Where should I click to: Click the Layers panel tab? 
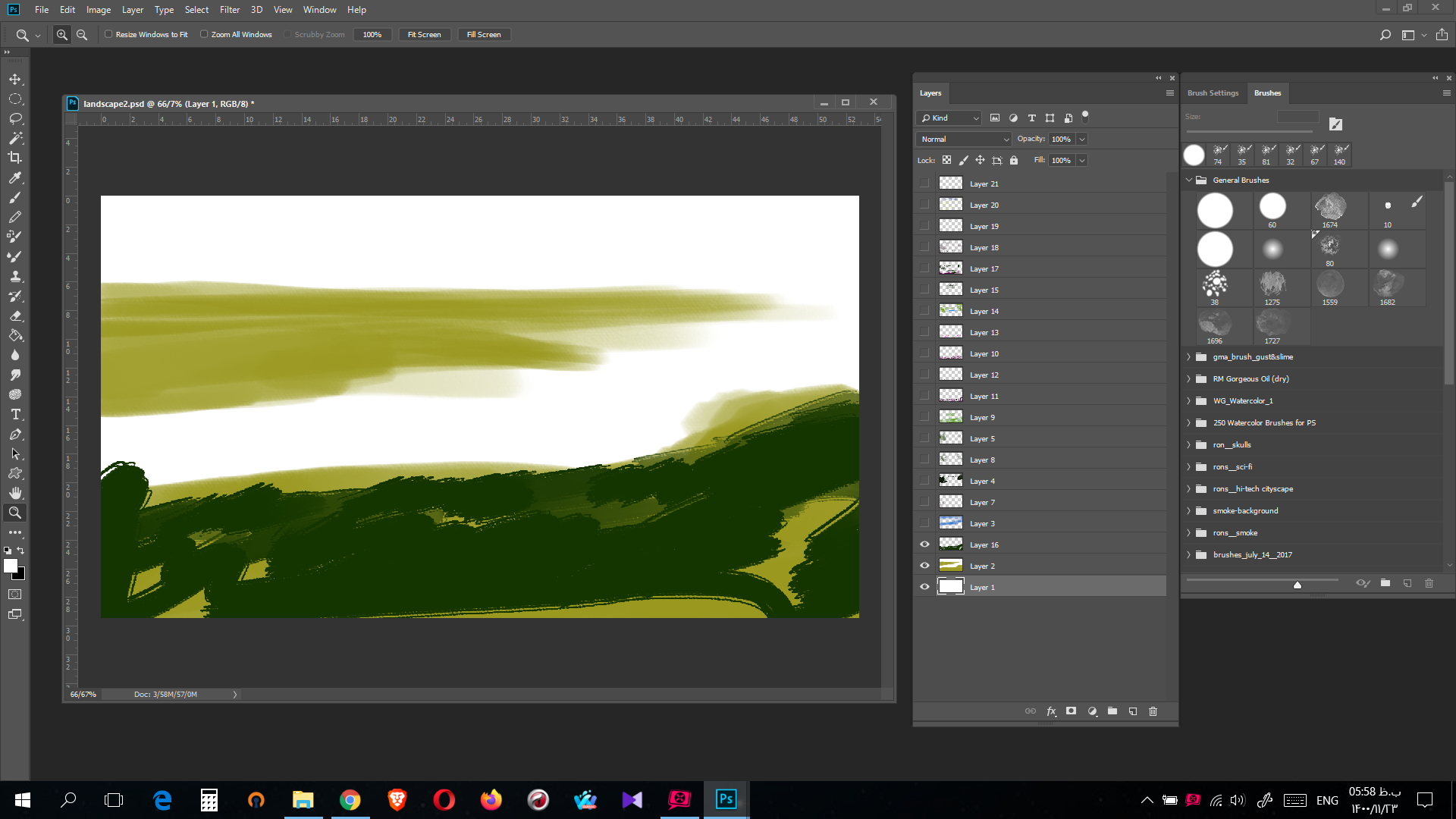tap(930, 93)
